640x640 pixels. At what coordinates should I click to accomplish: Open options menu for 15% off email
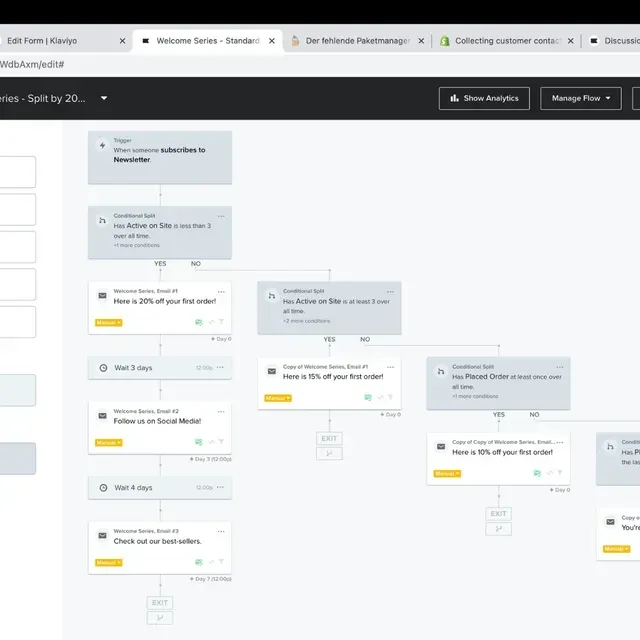[x=390, y=367]
